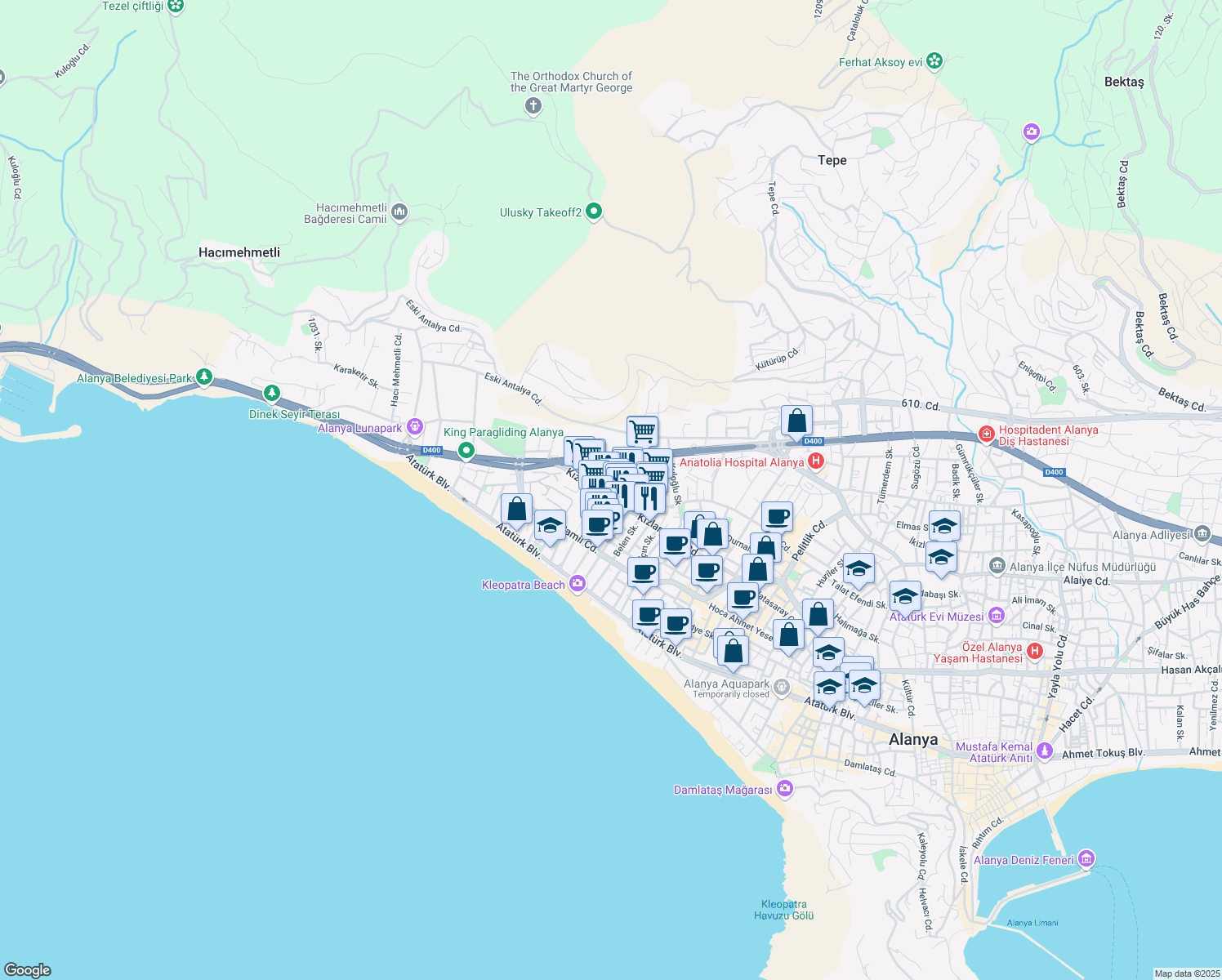Click the shopping bag marker above Anatolia Hospital
The height and width of the screenshot is (980, 1222).
796,422
